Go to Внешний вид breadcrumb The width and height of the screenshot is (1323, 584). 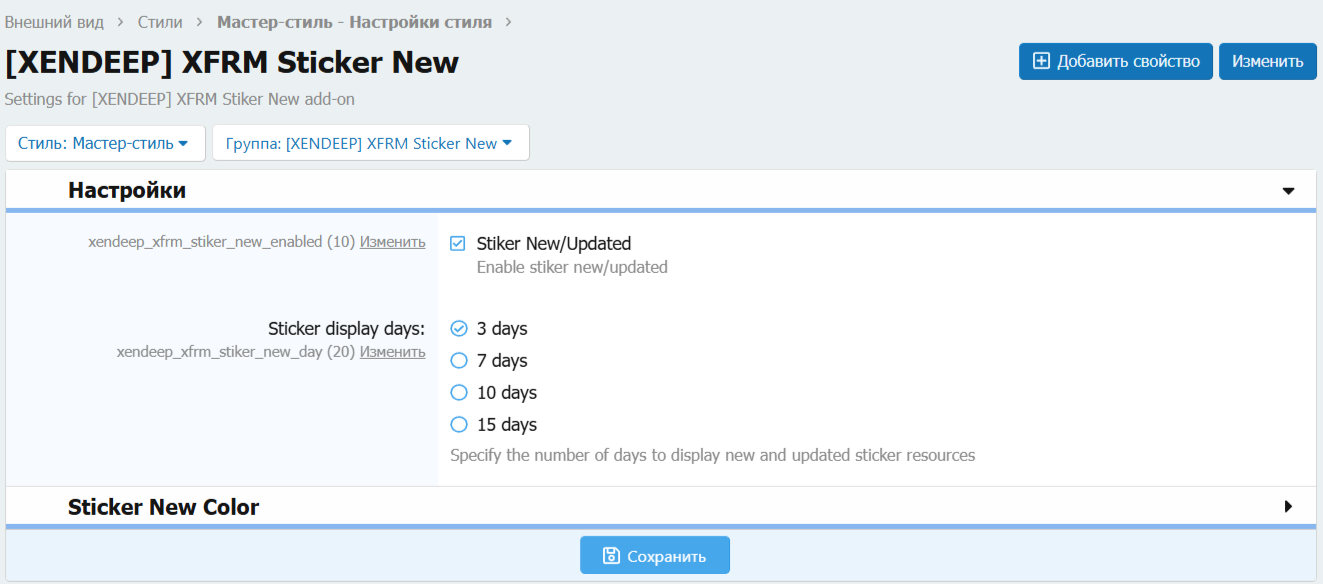[54, 21]
